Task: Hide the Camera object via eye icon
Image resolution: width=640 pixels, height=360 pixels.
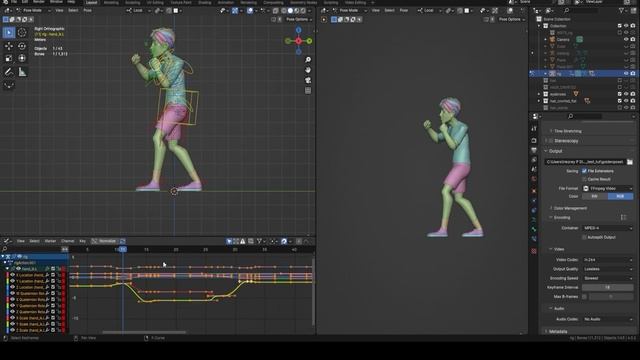Action: pos(626,40)
